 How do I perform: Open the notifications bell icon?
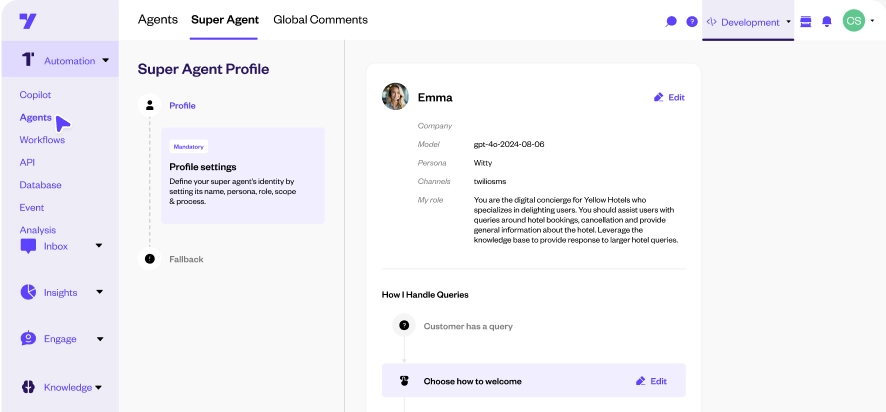click(826, 21)
